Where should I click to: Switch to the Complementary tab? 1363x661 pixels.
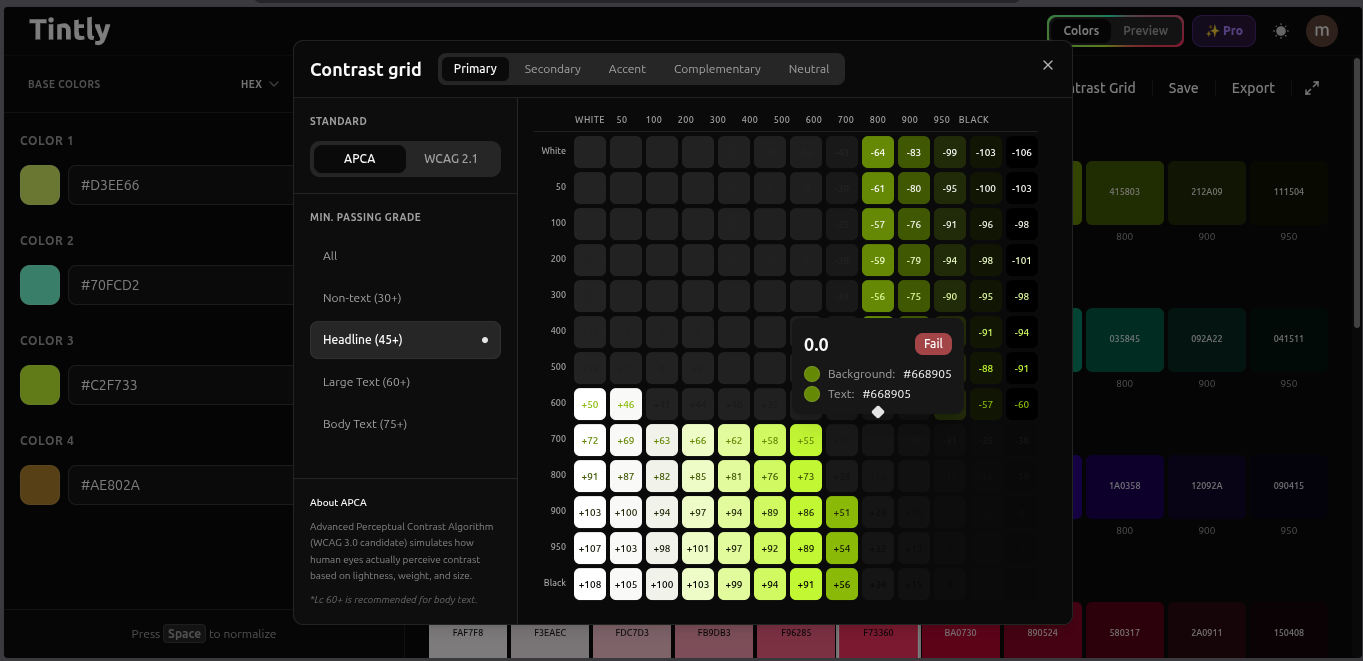click(717, 69)
